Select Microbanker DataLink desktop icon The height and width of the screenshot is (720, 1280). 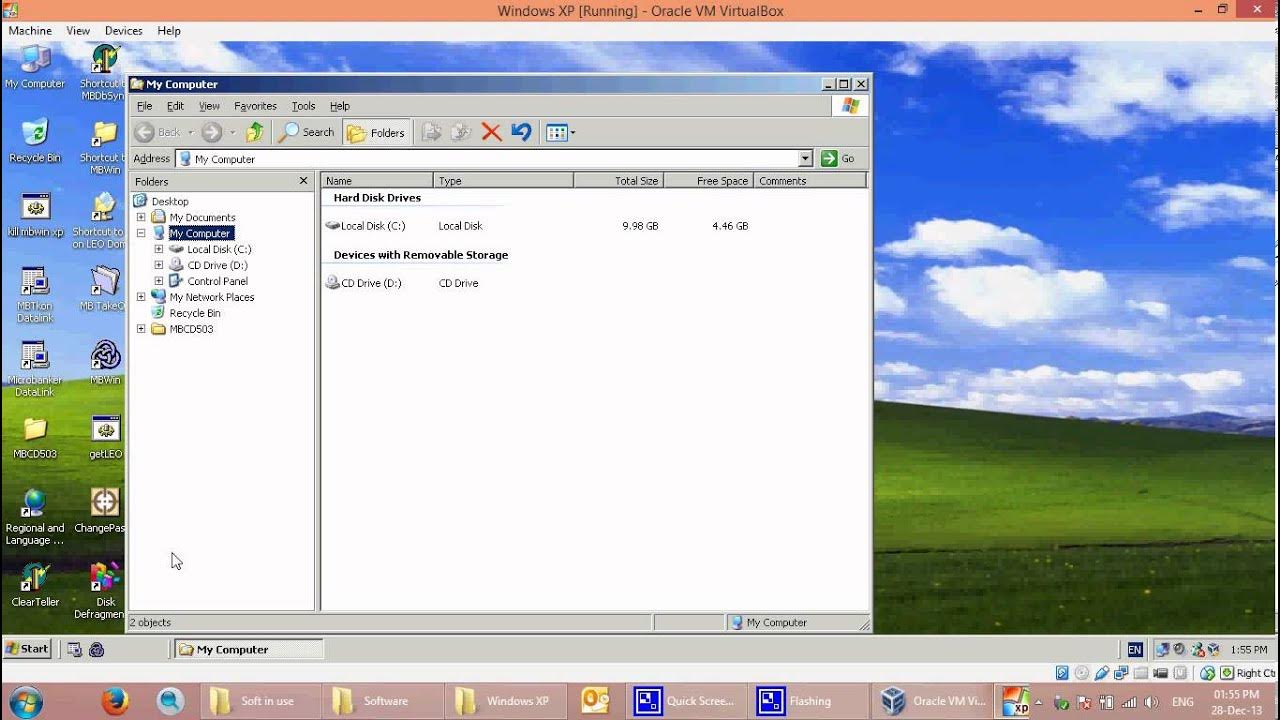click(x=35, y=369)
